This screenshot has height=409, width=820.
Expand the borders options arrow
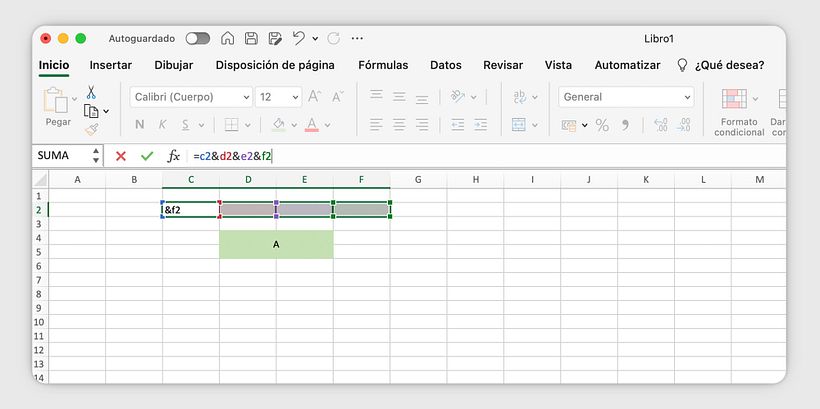(x=248, y=125)
